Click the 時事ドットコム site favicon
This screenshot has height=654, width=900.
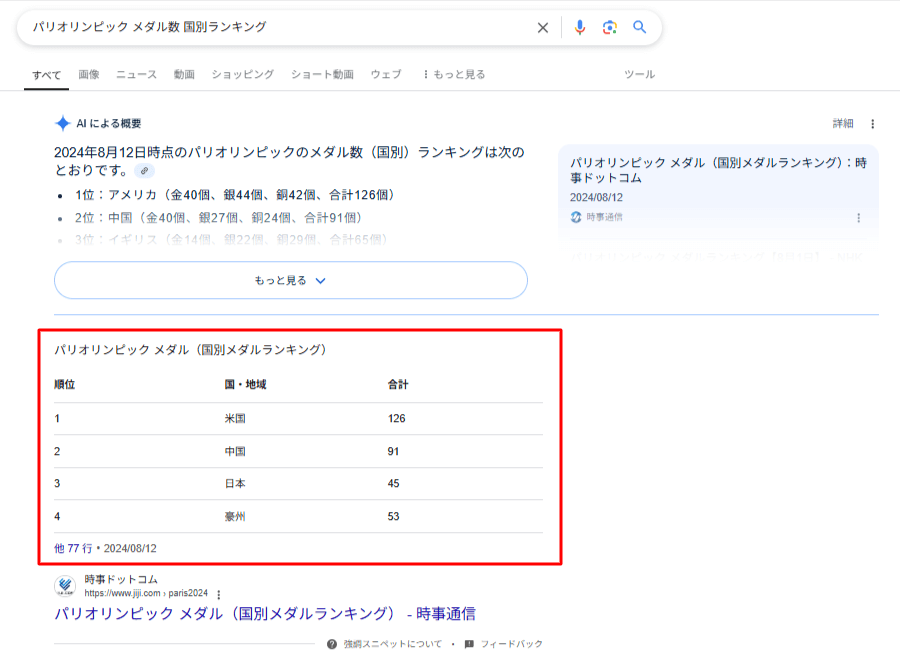65,586
